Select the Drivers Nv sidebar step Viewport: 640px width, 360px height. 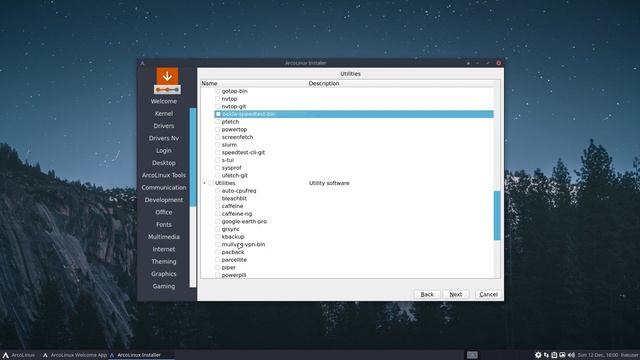(x=164, y=138)
